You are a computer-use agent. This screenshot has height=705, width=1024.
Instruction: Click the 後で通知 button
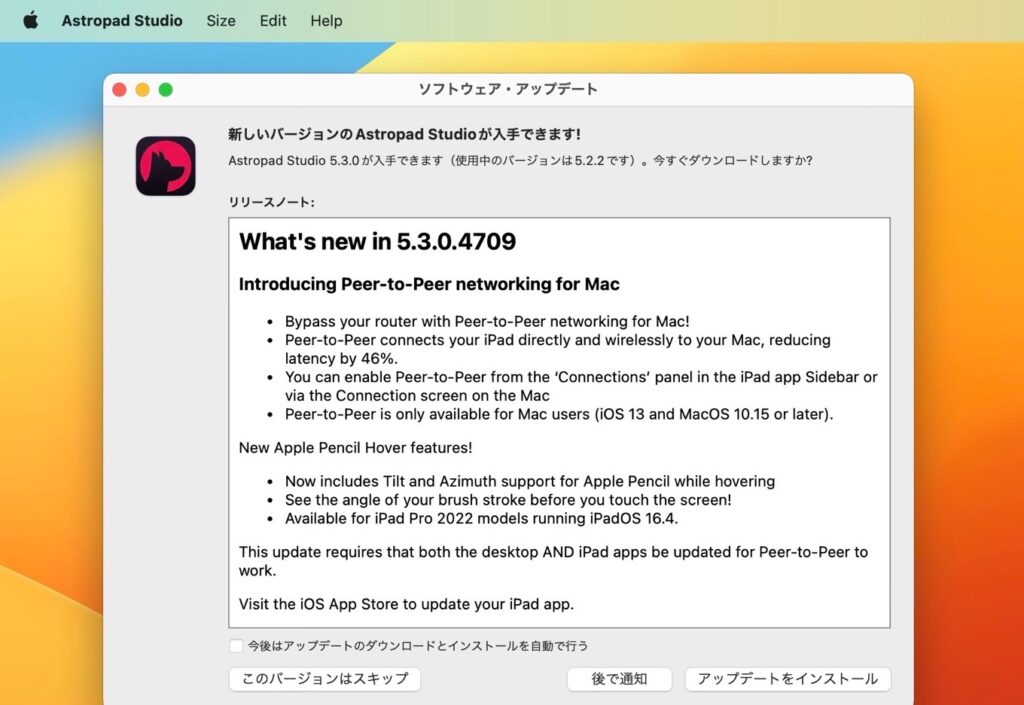(622, 678)
